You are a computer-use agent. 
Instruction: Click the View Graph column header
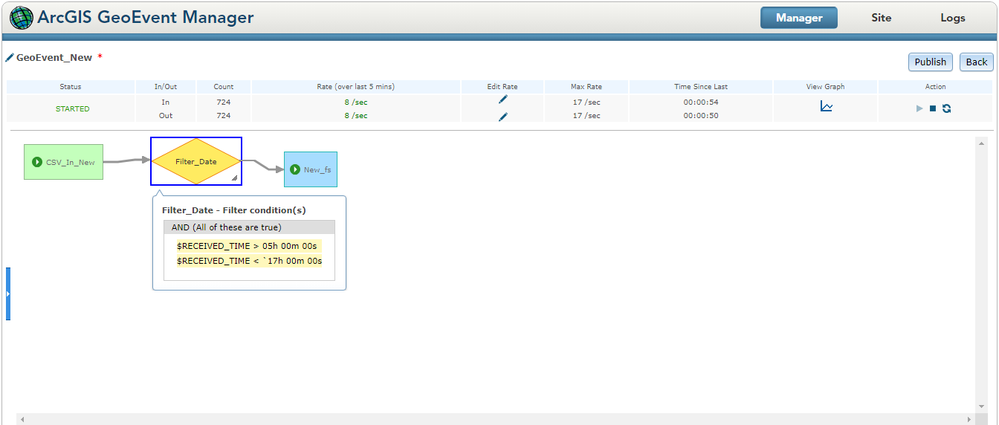pos(826,87)
